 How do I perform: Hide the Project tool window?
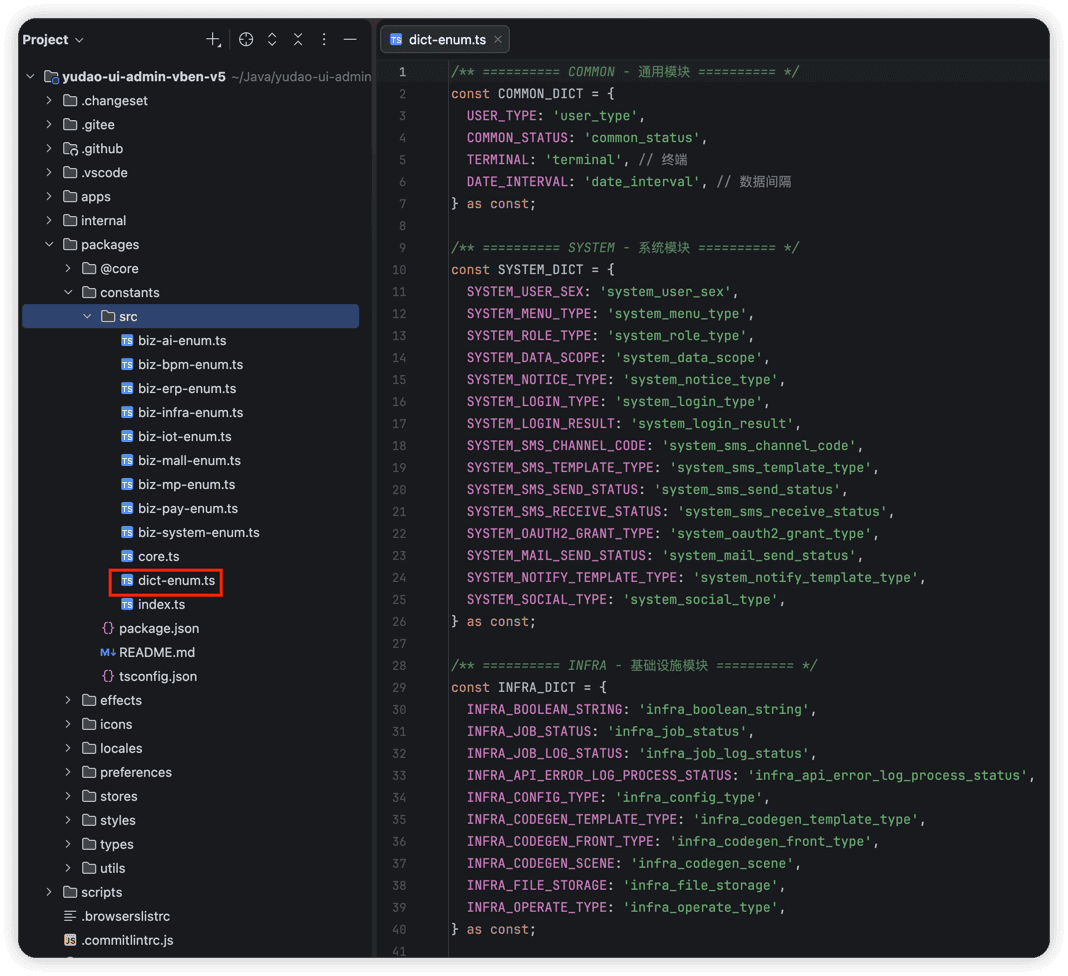coord(350,40)
